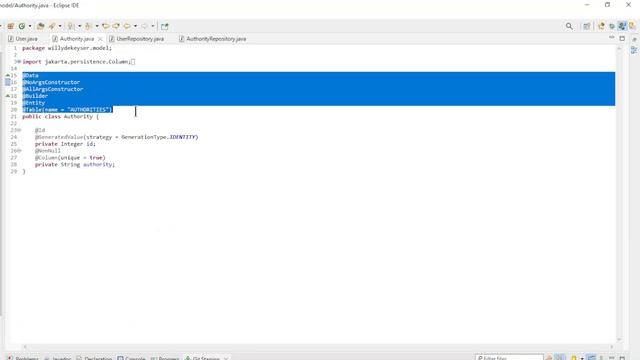Minimize the editor area
The width and height of the screenshot is (640, 360).
coord(611,38)
